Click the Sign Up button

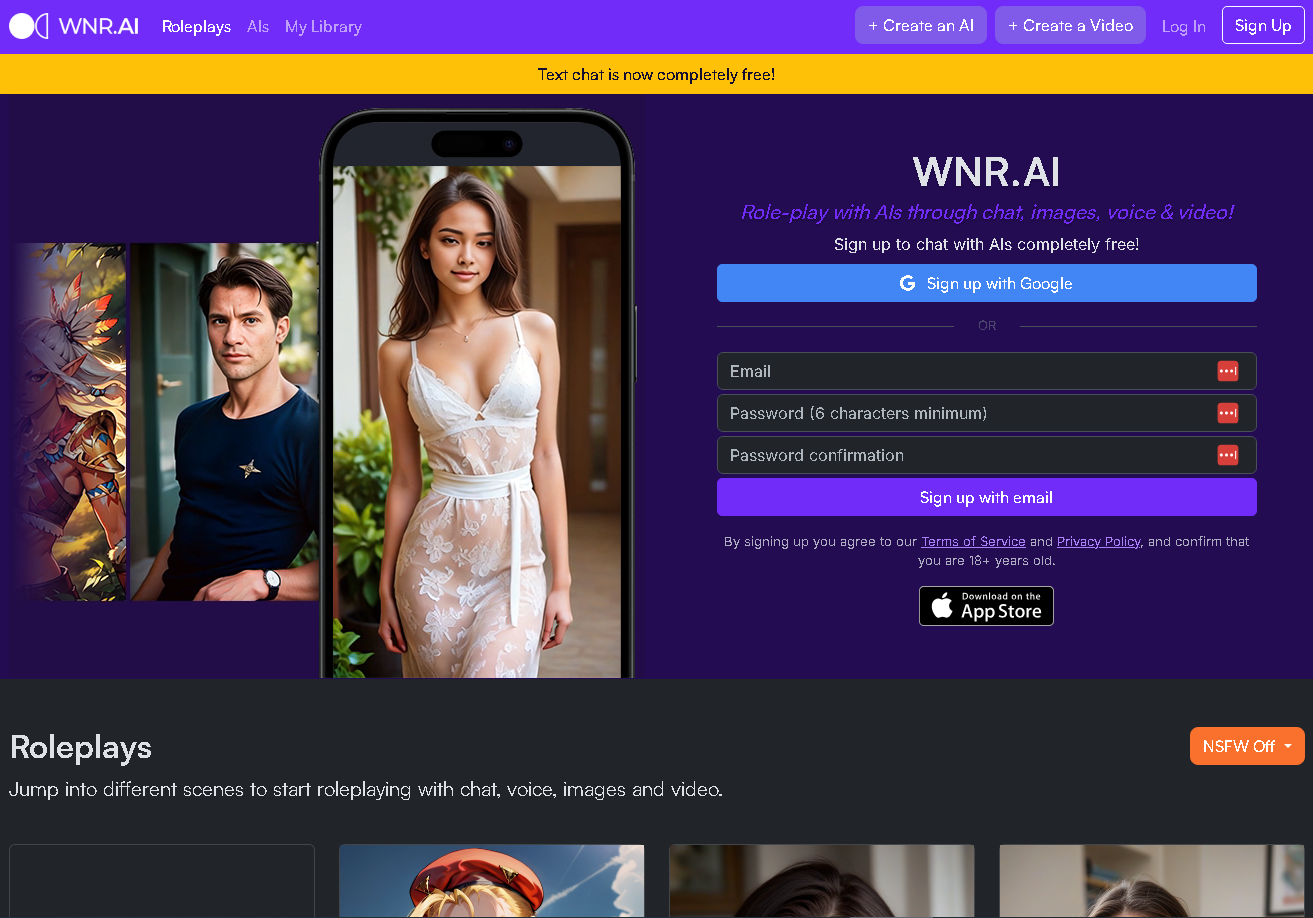point(1262,25)
